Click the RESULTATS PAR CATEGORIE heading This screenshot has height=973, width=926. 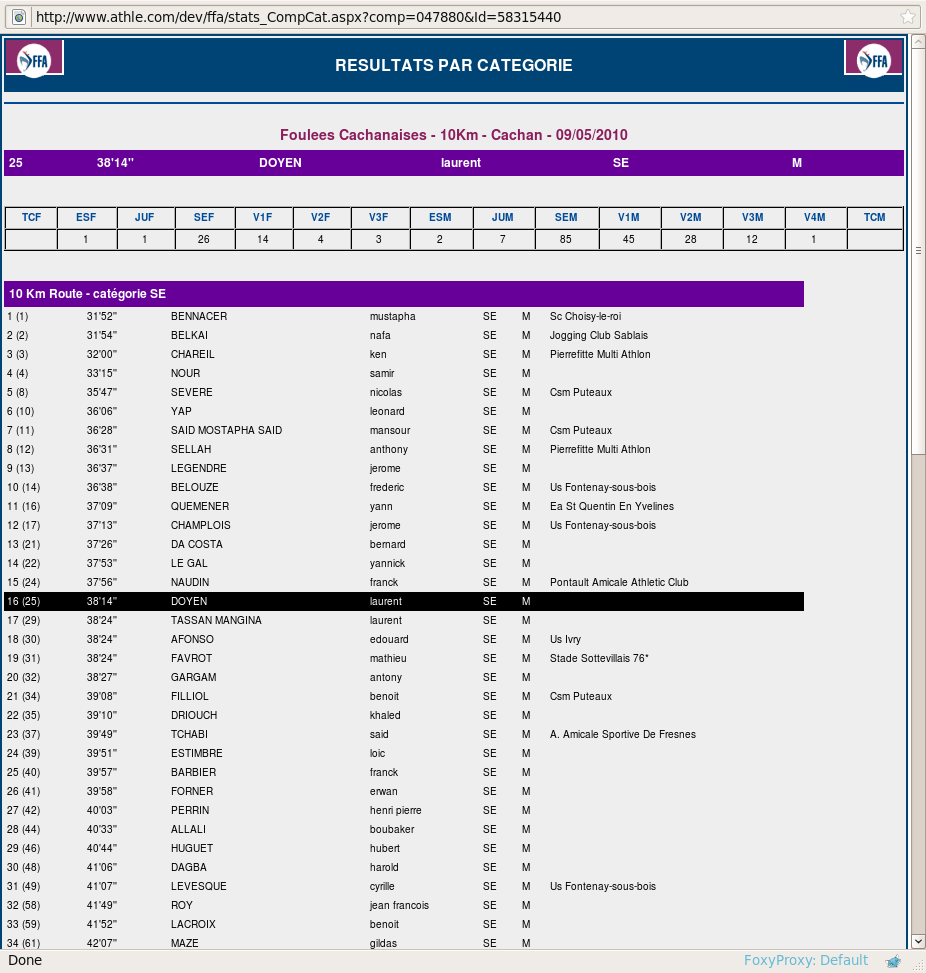[x=454, y=65]
